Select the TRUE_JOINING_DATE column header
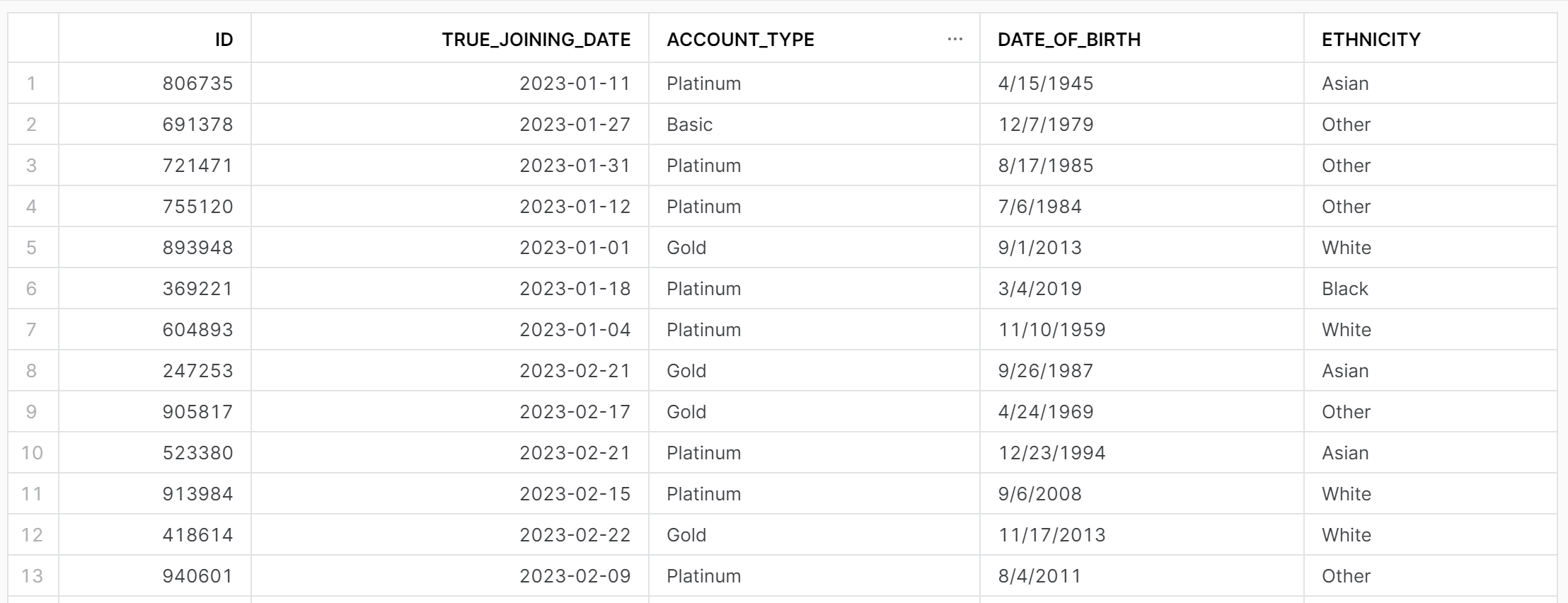Image resolution: width=1568 pixels, height=603 pixels. tap(536, 40)
